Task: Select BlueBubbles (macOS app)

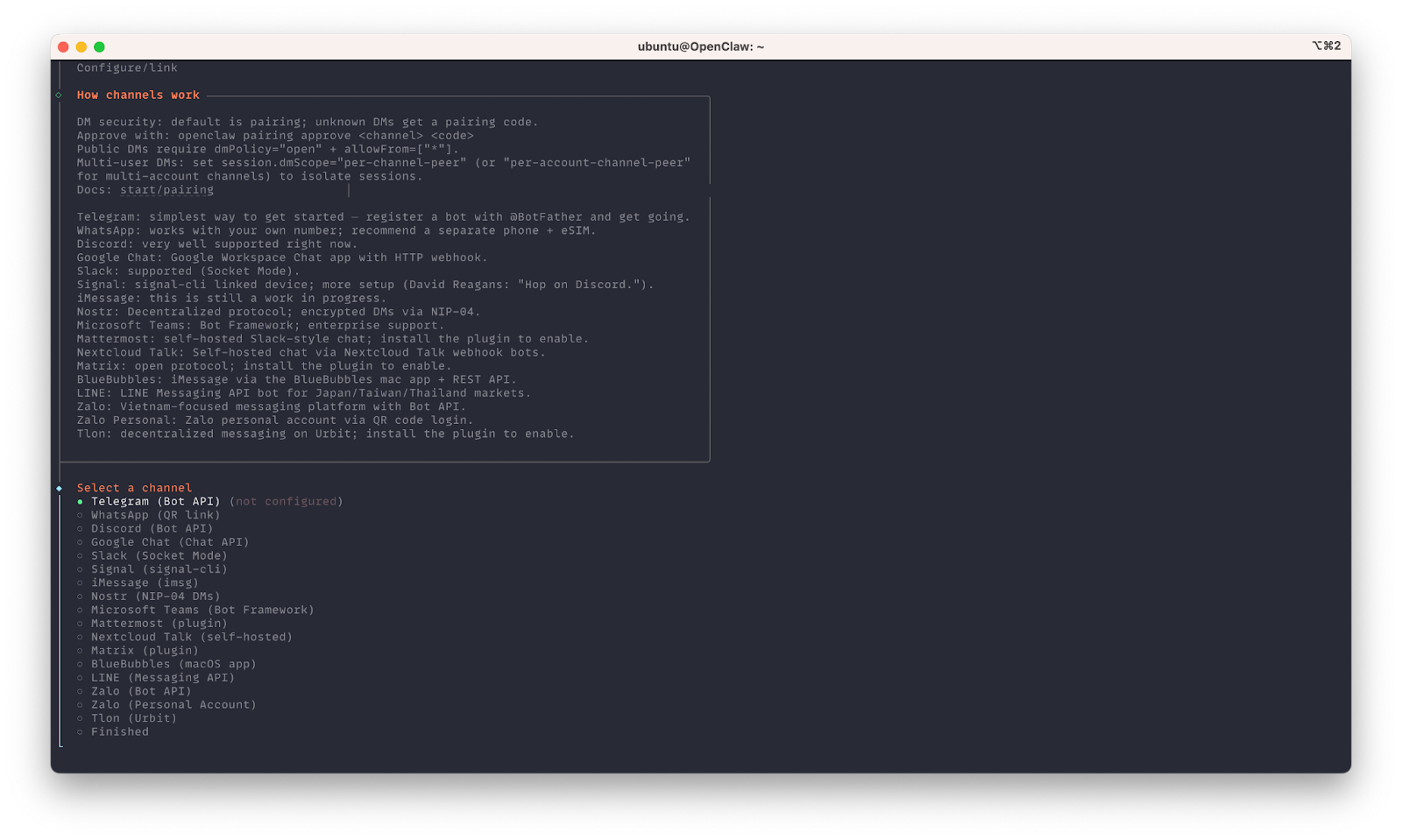Action: click(173, 663)
